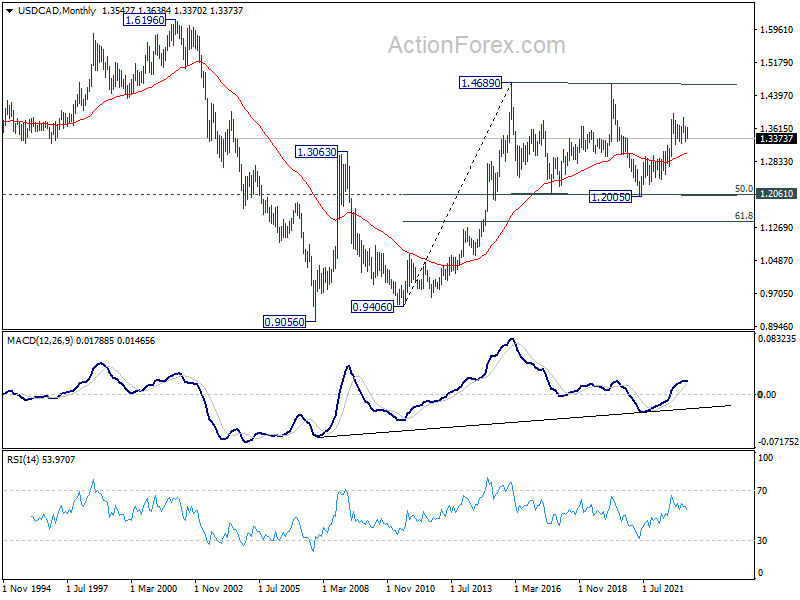Select the 0.94060 price label

click(x=372, y=307)
